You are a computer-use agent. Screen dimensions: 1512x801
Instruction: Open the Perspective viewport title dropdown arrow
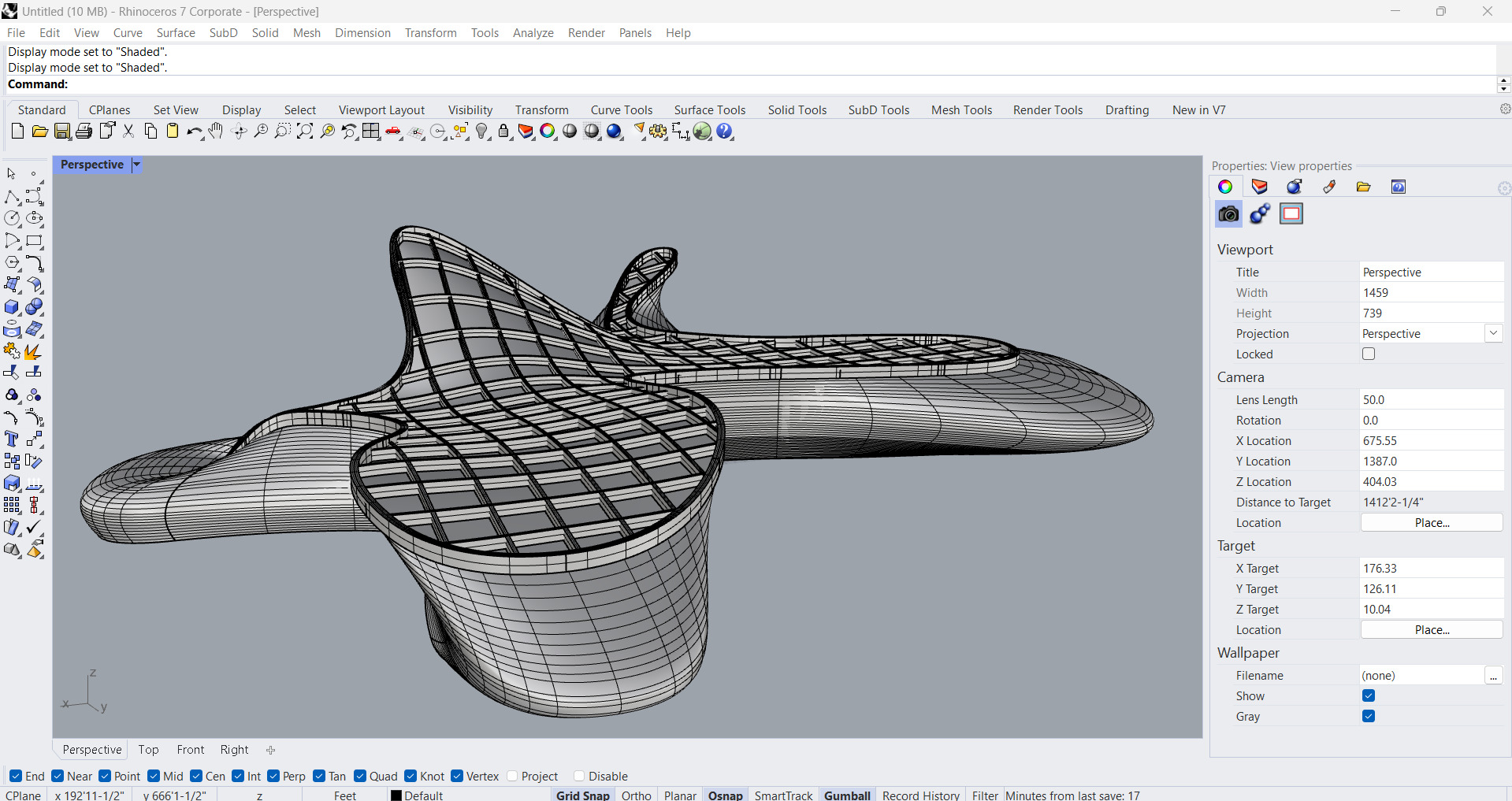coord(136,165)
